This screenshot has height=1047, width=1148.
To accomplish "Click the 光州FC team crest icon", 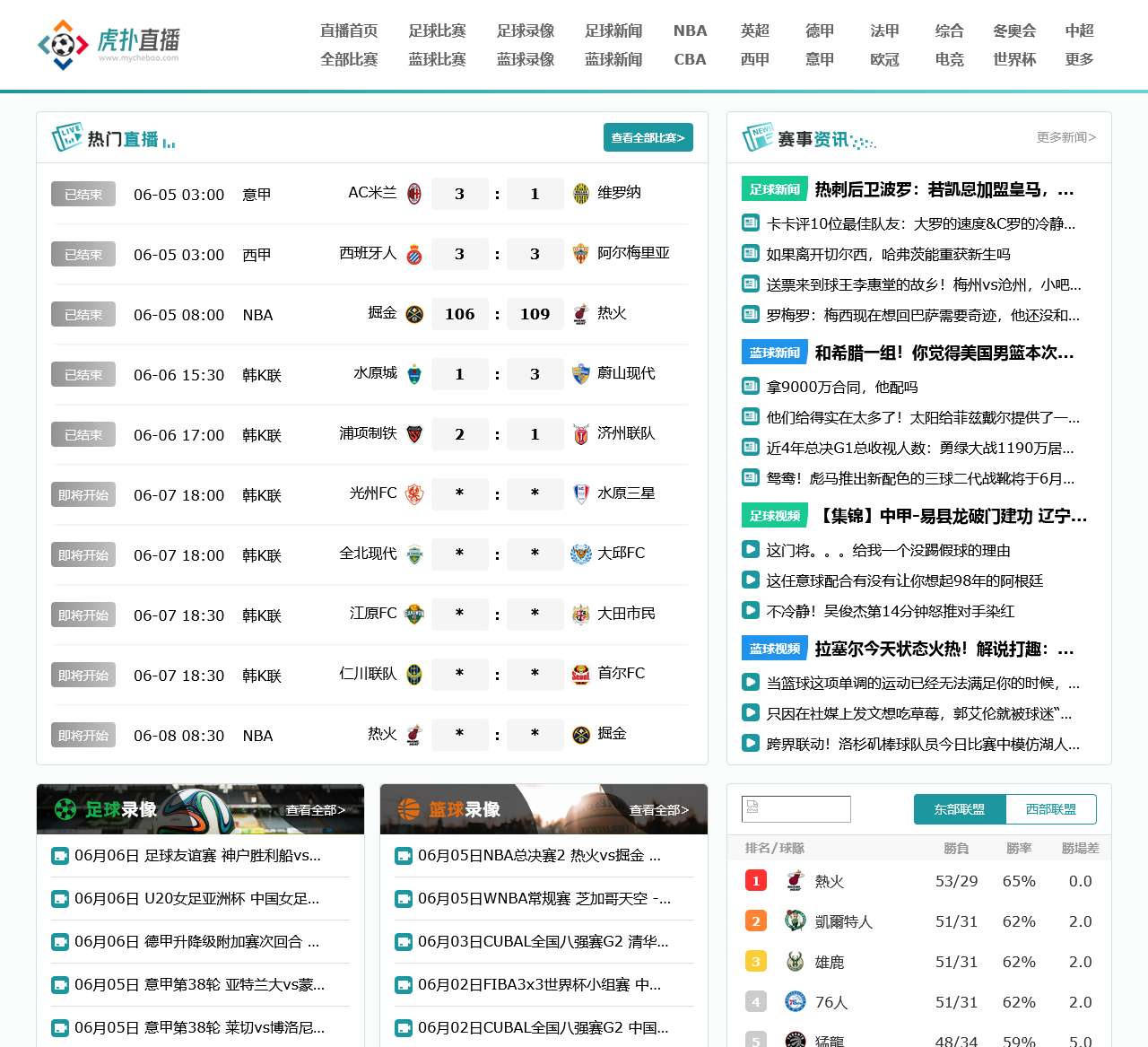I will 414,493.
